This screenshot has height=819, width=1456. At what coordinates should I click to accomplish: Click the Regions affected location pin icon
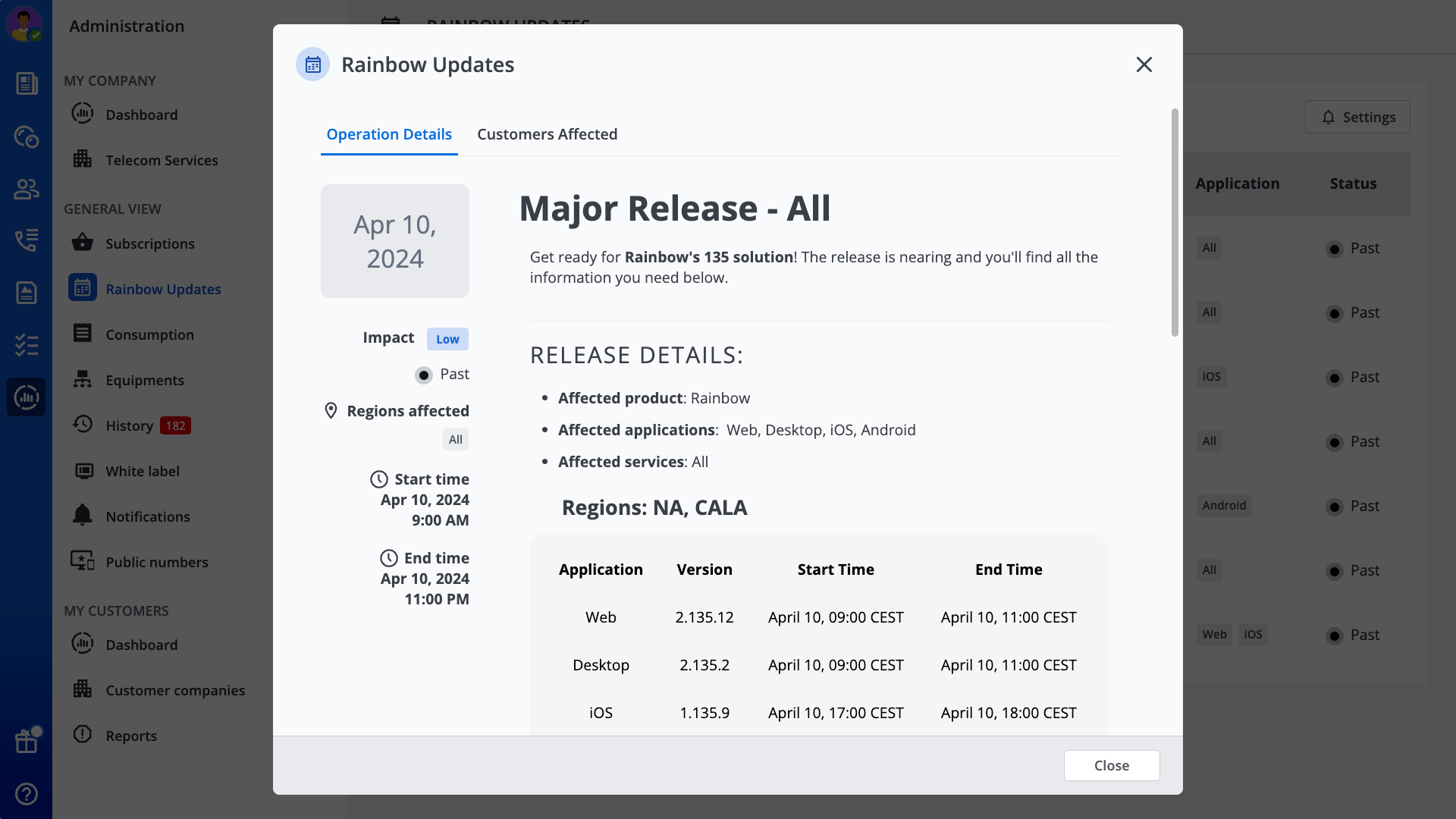pos(331,411)
